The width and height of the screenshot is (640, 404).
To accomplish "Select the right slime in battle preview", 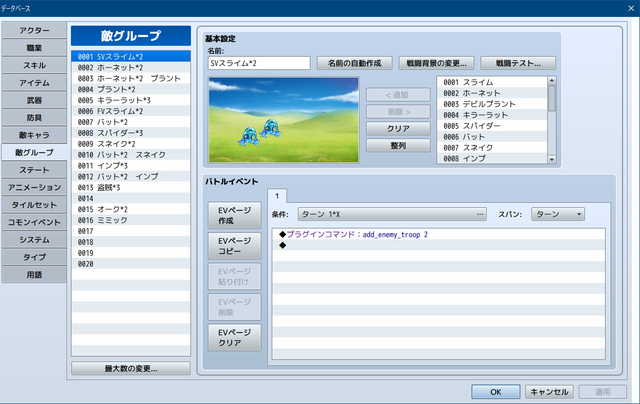I will click(x=270, y=128).
